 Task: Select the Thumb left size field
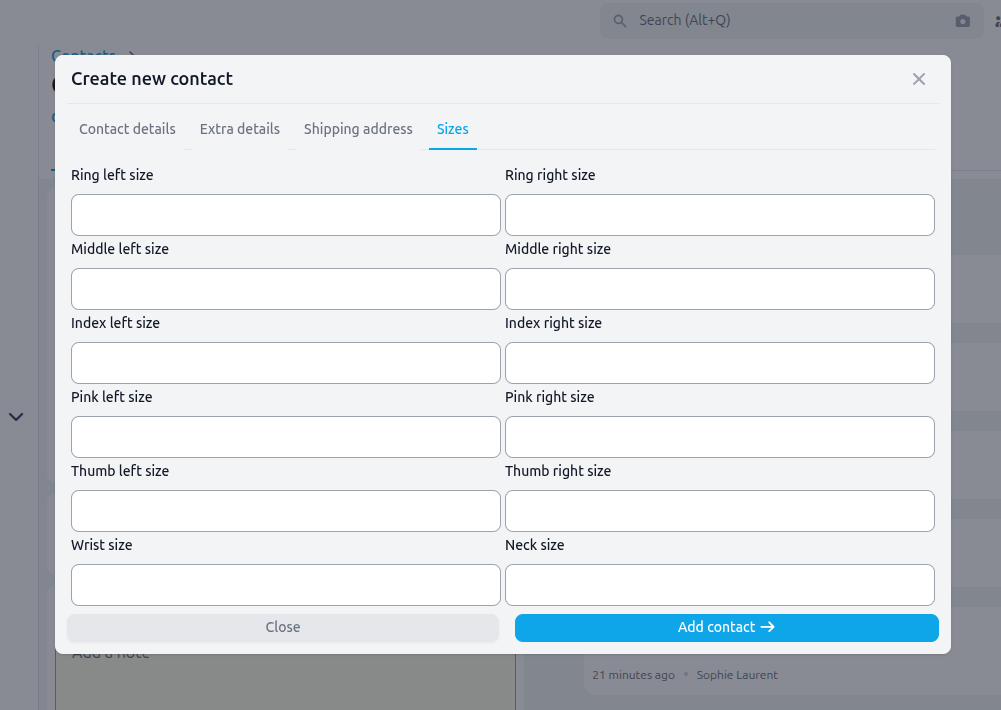[x=285, y=511]
